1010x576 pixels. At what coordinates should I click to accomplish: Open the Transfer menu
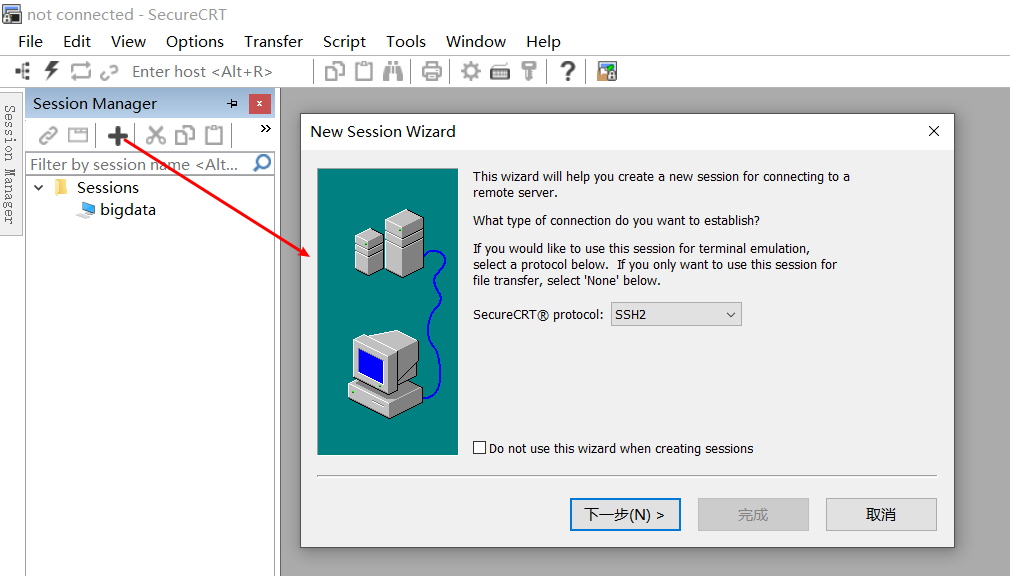click(x=273, y=42)
